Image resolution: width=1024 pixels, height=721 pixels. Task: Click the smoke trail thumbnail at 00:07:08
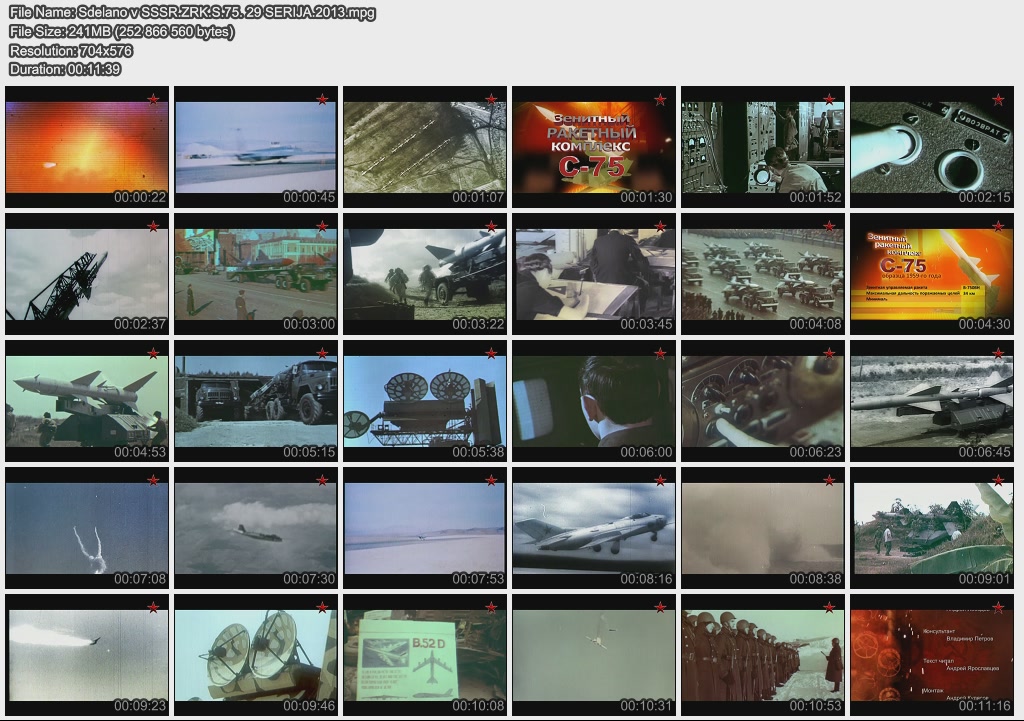(x=87, y=527)
